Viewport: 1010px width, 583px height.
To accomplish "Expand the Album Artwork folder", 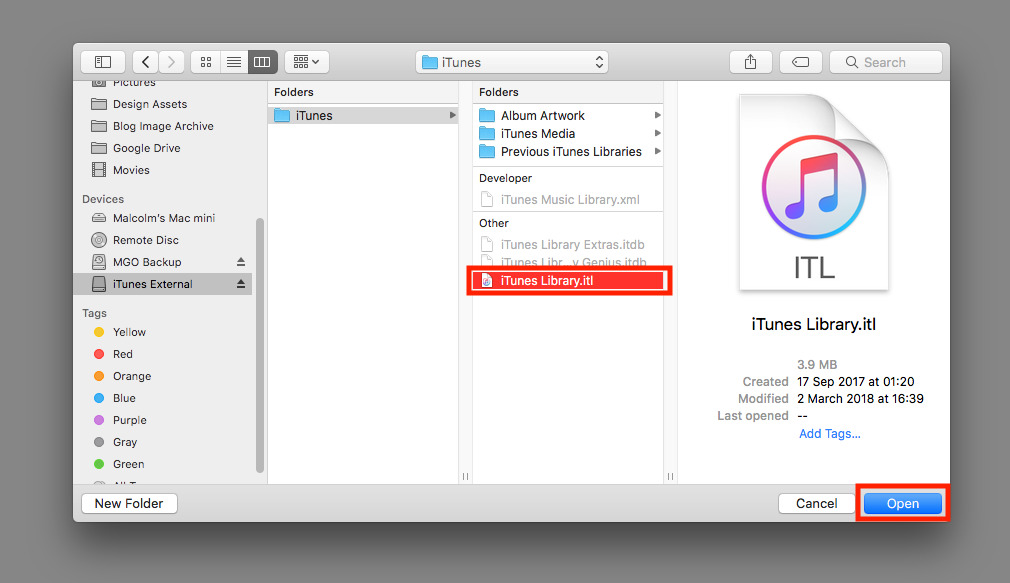I will [657, 116].
